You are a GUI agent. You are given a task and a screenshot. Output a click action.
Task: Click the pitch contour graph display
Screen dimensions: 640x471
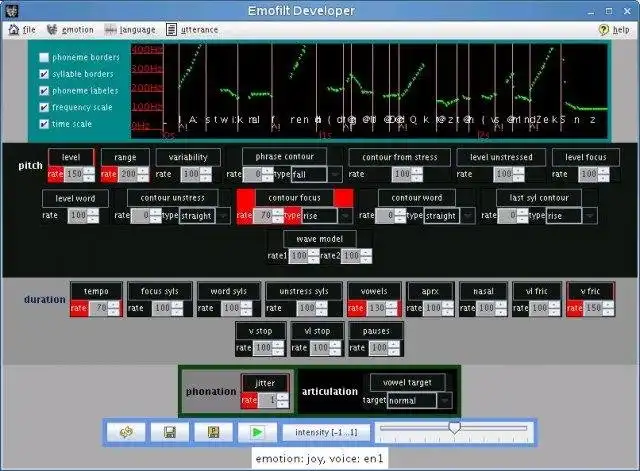369,91
